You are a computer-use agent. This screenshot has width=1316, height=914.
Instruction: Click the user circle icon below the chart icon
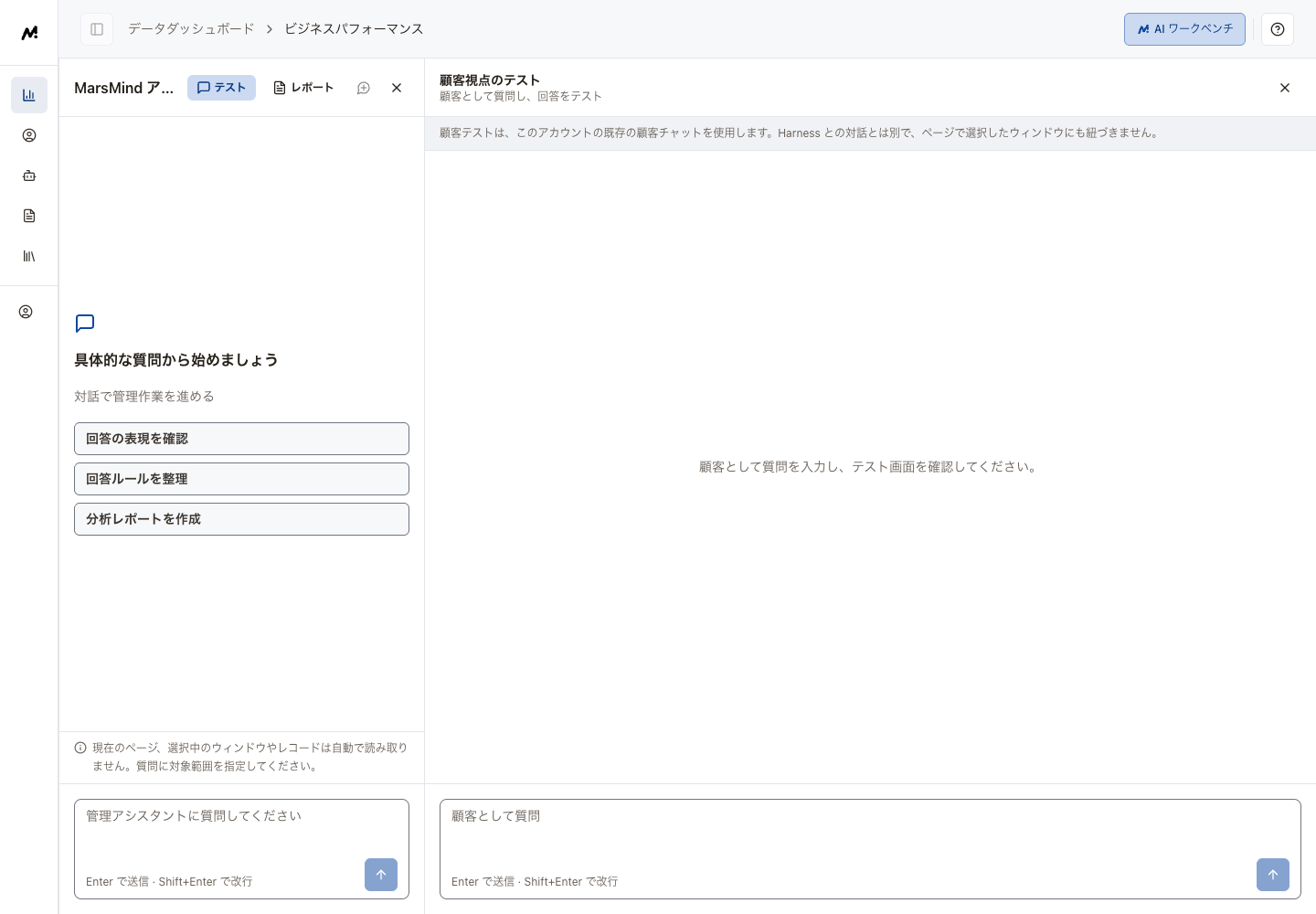(x=29, y=135)
